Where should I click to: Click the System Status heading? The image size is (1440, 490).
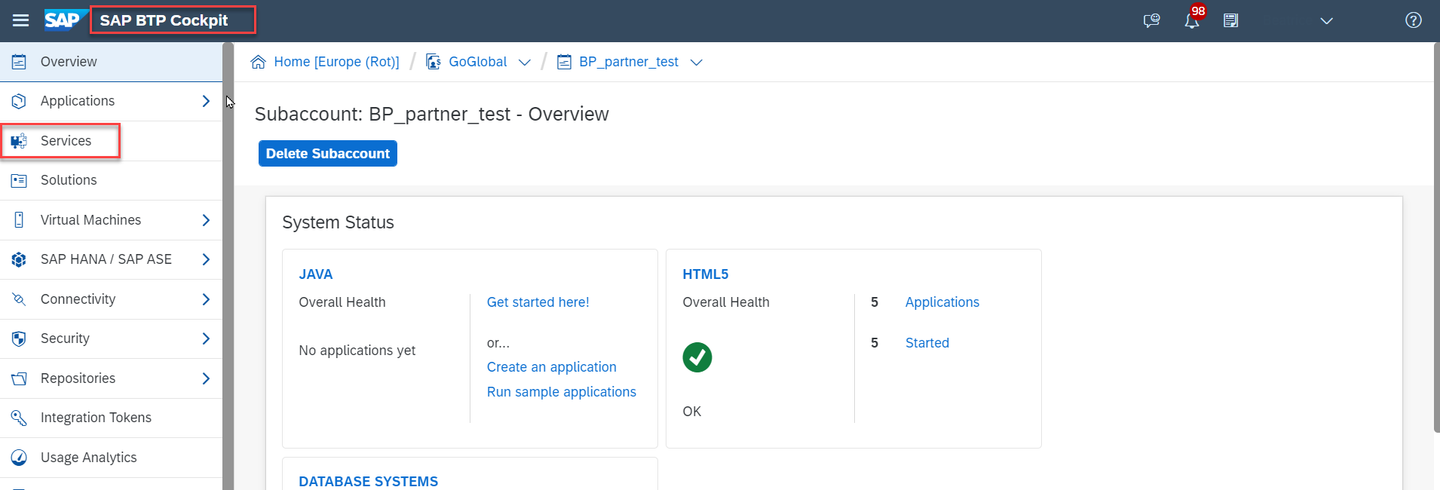(x=338, y=222)
